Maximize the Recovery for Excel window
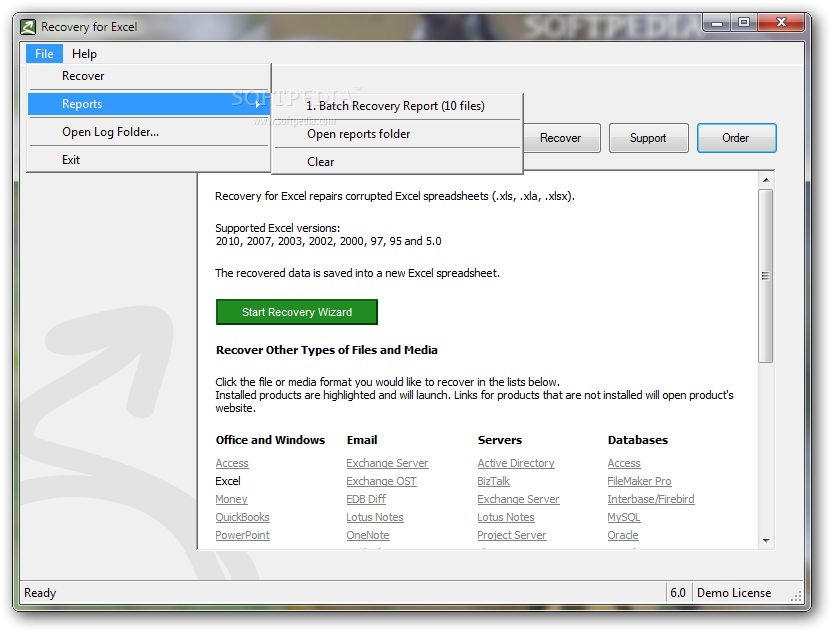 point(744,23)
